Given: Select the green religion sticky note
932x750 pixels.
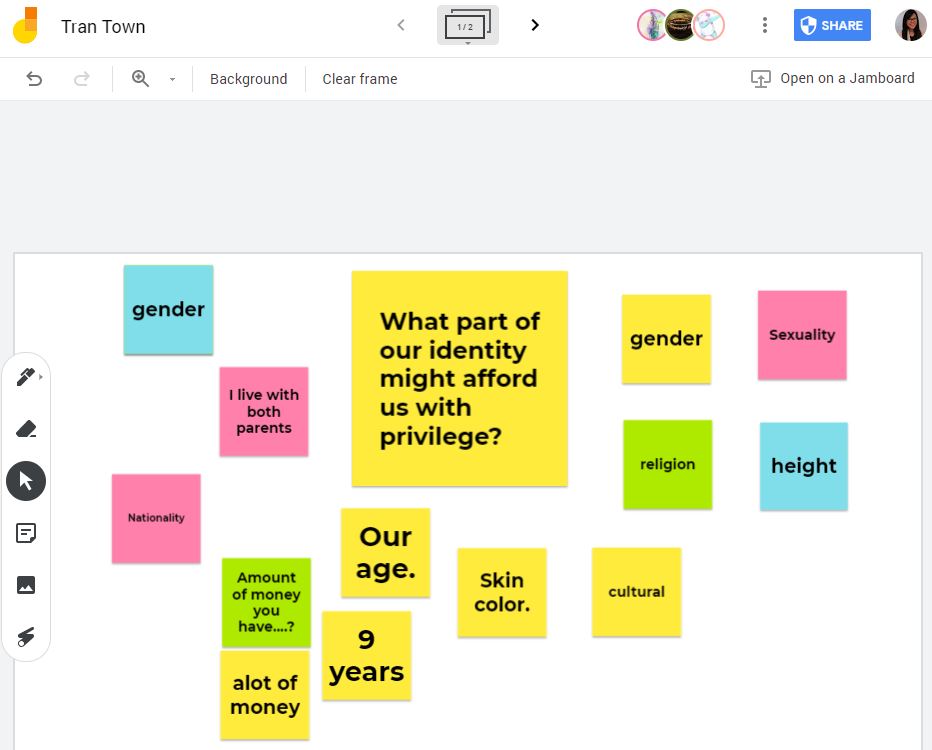Looking at the screenshot, I should click(667, 465).
